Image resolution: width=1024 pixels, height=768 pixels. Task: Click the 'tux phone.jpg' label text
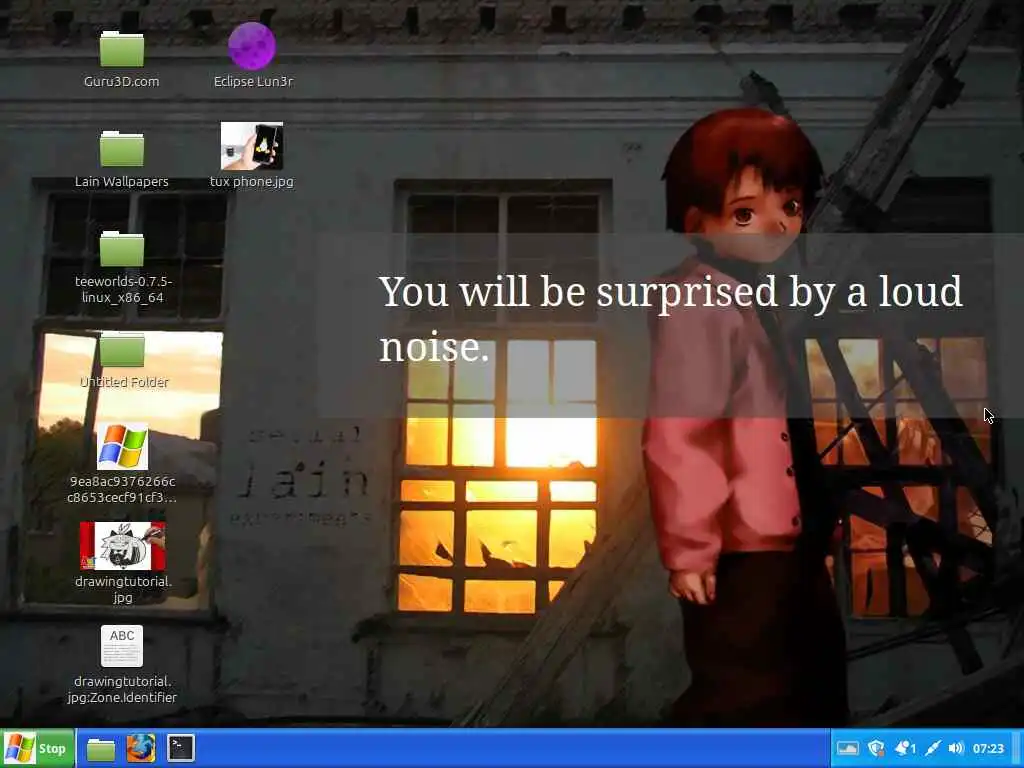tap(252, 182)
